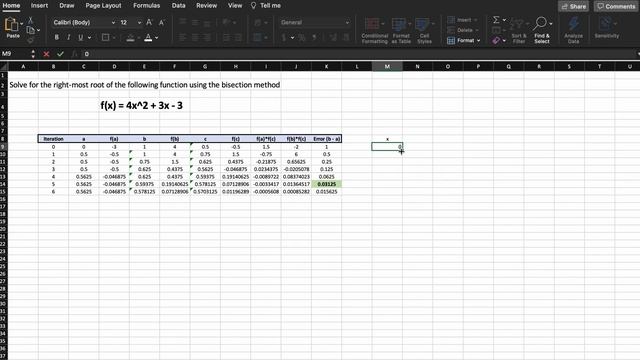Select column M header
The image size is (640, 360).
pyautogui.click(x=387, y=66)
